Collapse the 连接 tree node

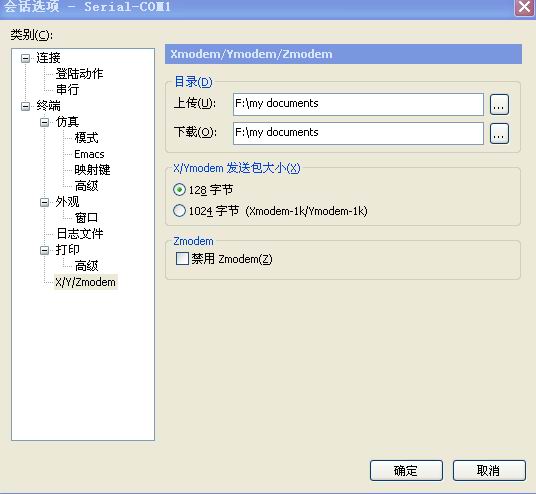pyautogui.click(x=25, y=58)
